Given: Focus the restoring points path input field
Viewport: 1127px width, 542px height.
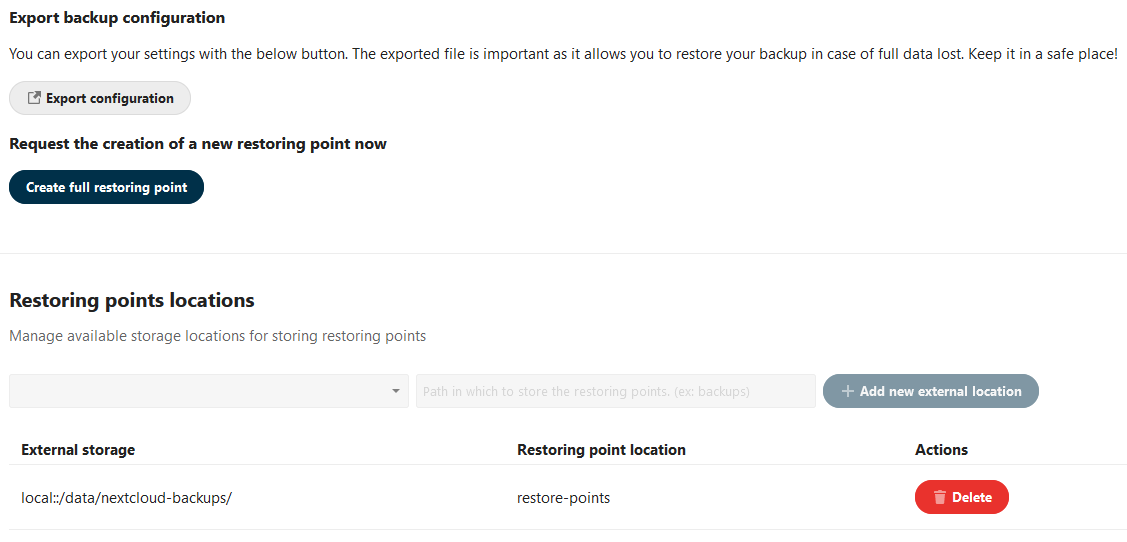Looking at the screenshot, I should [x=615, y=391].
